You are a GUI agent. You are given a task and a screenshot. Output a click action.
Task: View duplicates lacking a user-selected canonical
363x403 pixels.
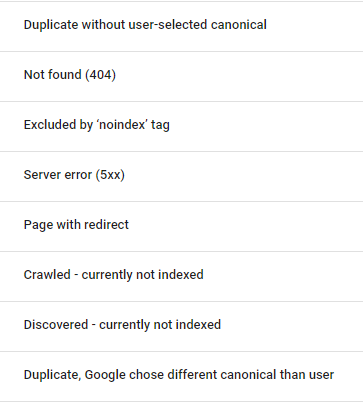pyautogui.click(x=181, y=26)
